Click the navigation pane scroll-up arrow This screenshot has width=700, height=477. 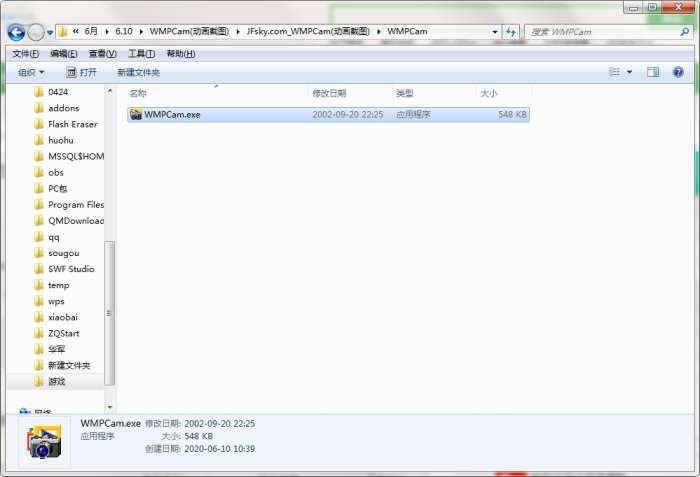coord(109,91)
